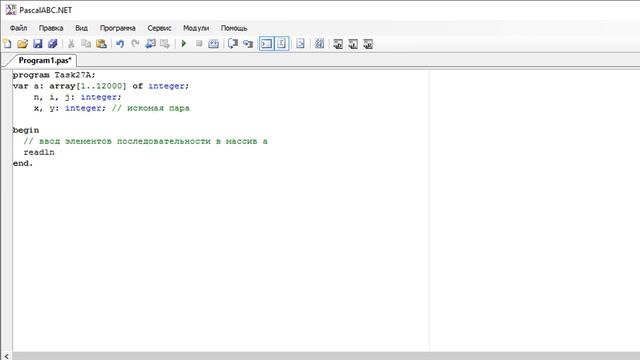Open the Вид menu
Viewport: 640px width, 360px height.
81,28
